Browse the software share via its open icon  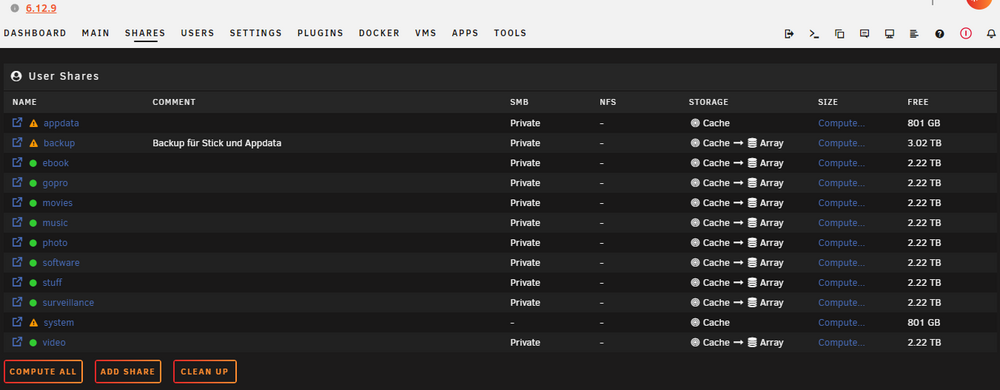click(18, 262)
